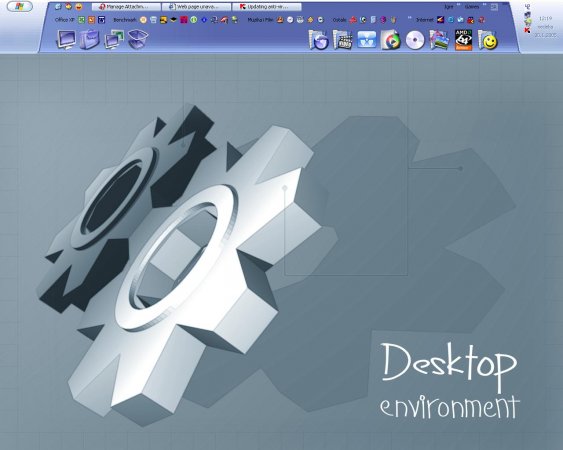Click the Igre toolbar label
This screenshot has height=450, width=563.
pos(449,7)
